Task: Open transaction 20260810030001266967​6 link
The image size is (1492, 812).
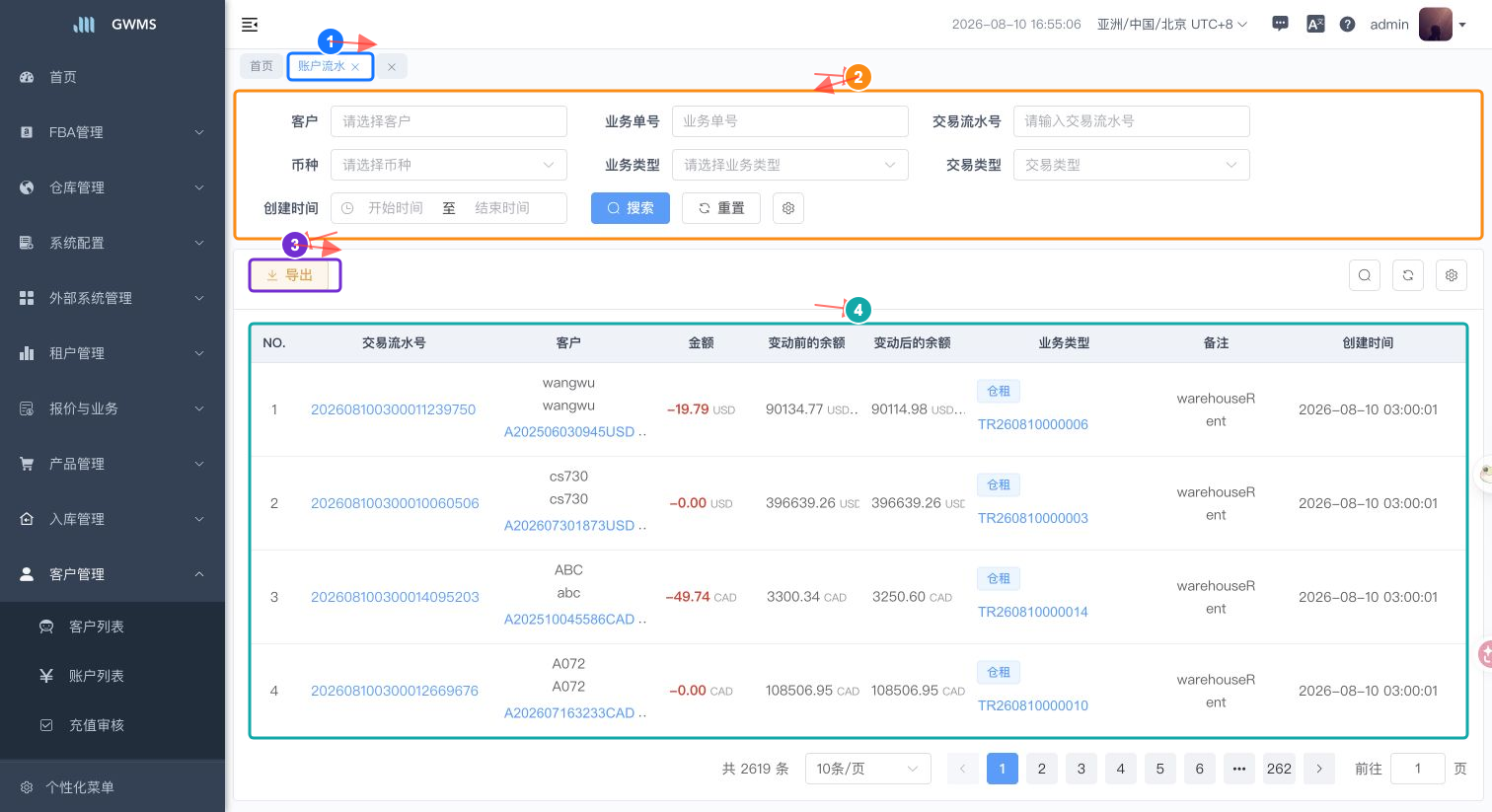Action: 395,691
